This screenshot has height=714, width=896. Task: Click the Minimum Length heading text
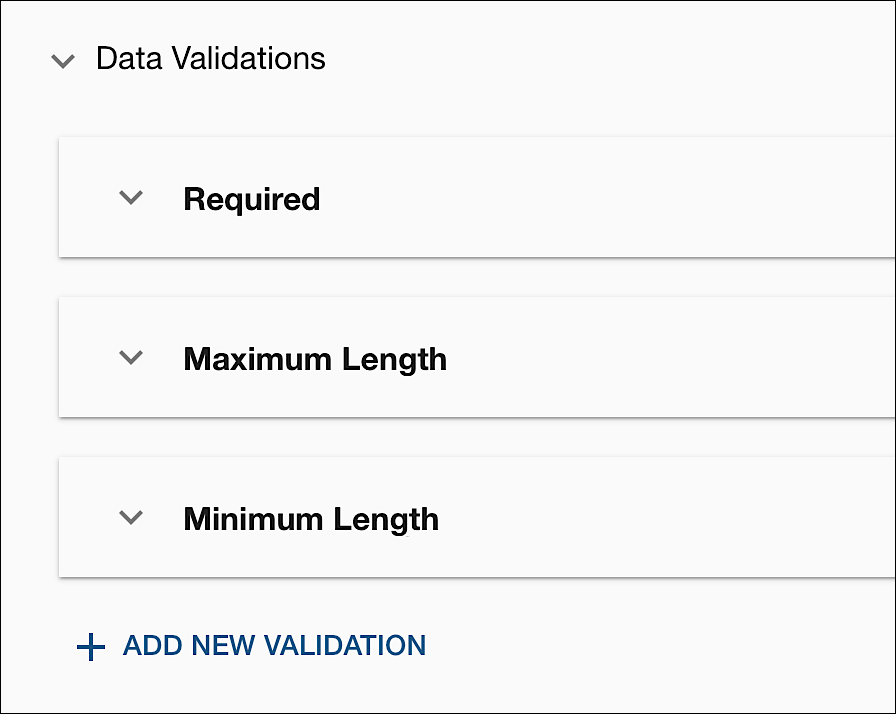tap(311, 519)
